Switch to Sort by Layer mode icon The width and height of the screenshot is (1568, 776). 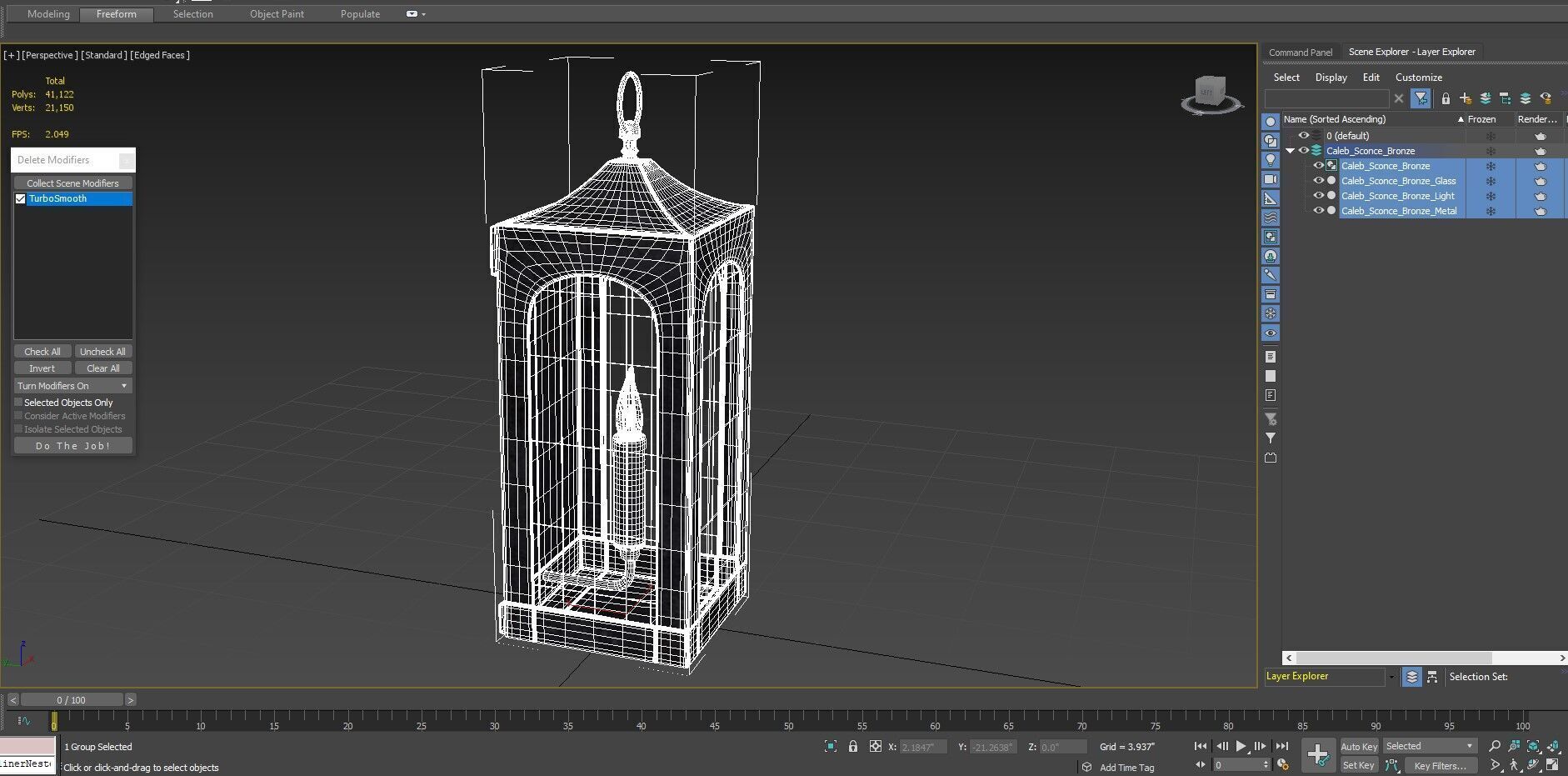pyautogui.click(x=1411, y=677)
